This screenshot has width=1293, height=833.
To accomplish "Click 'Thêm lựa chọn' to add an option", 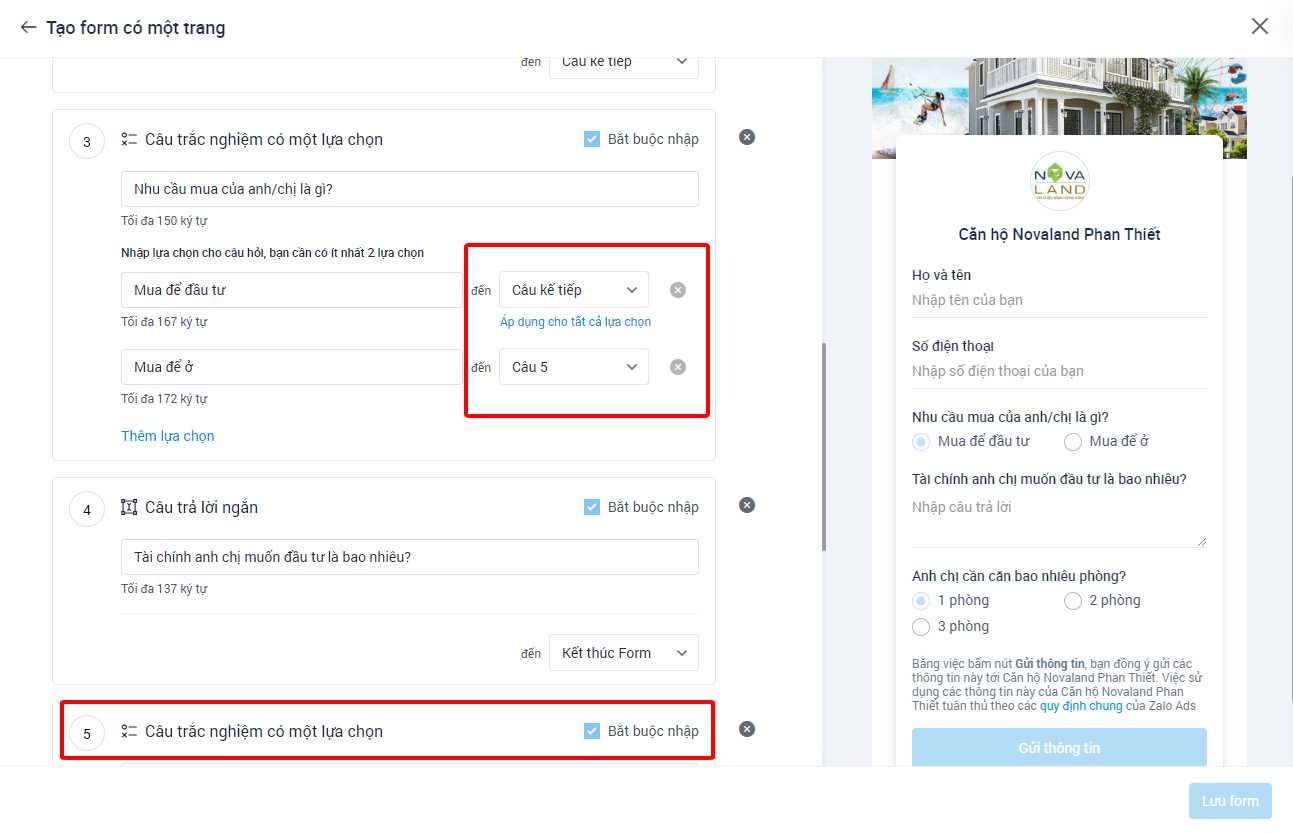I will [x=167, y=435].
